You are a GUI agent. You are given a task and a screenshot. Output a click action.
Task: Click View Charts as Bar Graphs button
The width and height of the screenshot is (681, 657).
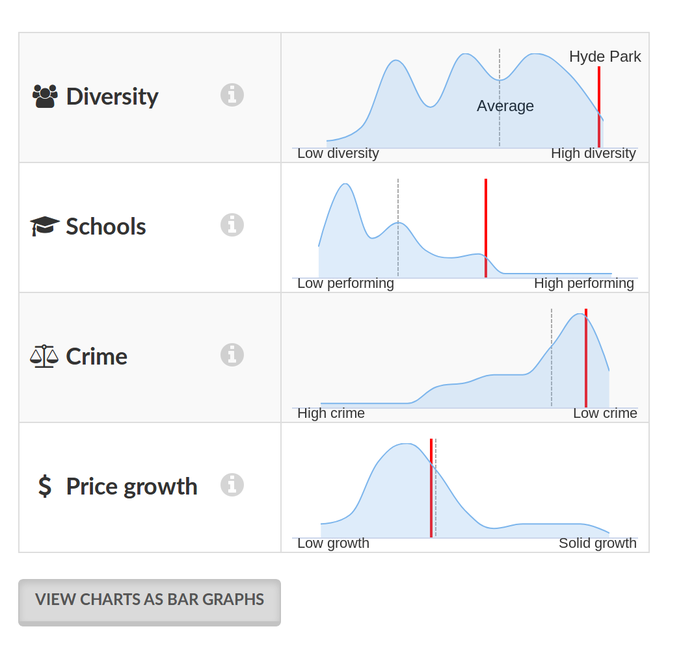tap(149, 602)
